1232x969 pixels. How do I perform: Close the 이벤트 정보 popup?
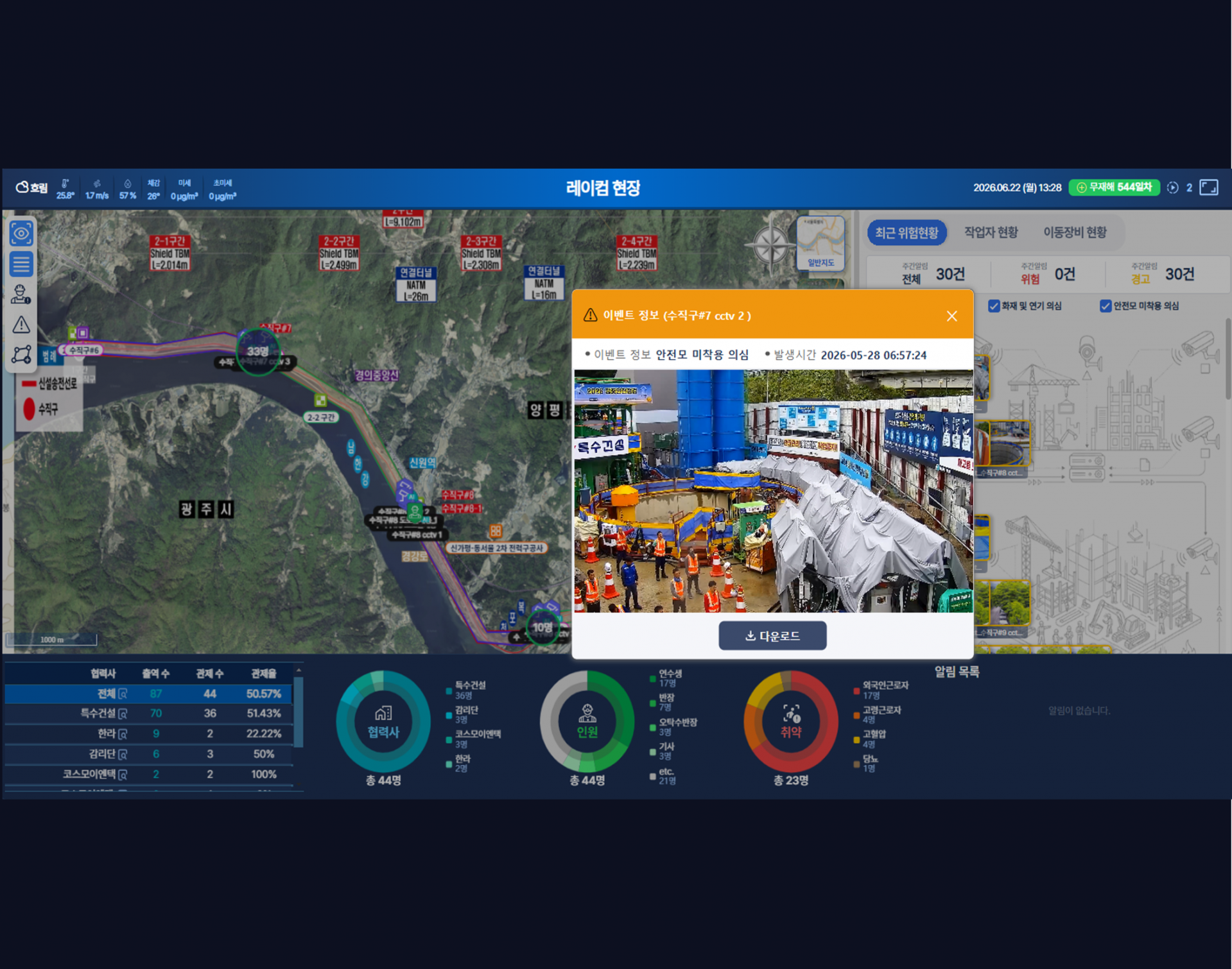(x=951, y=316)
